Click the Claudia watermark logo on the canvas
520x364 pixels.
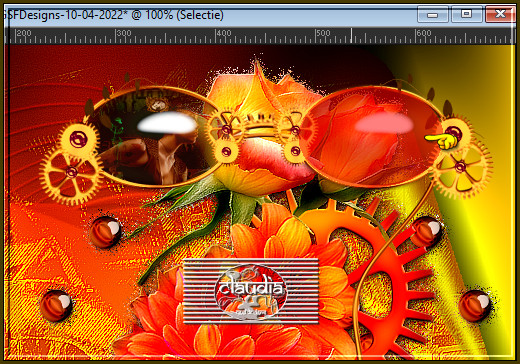pos(251,291)
